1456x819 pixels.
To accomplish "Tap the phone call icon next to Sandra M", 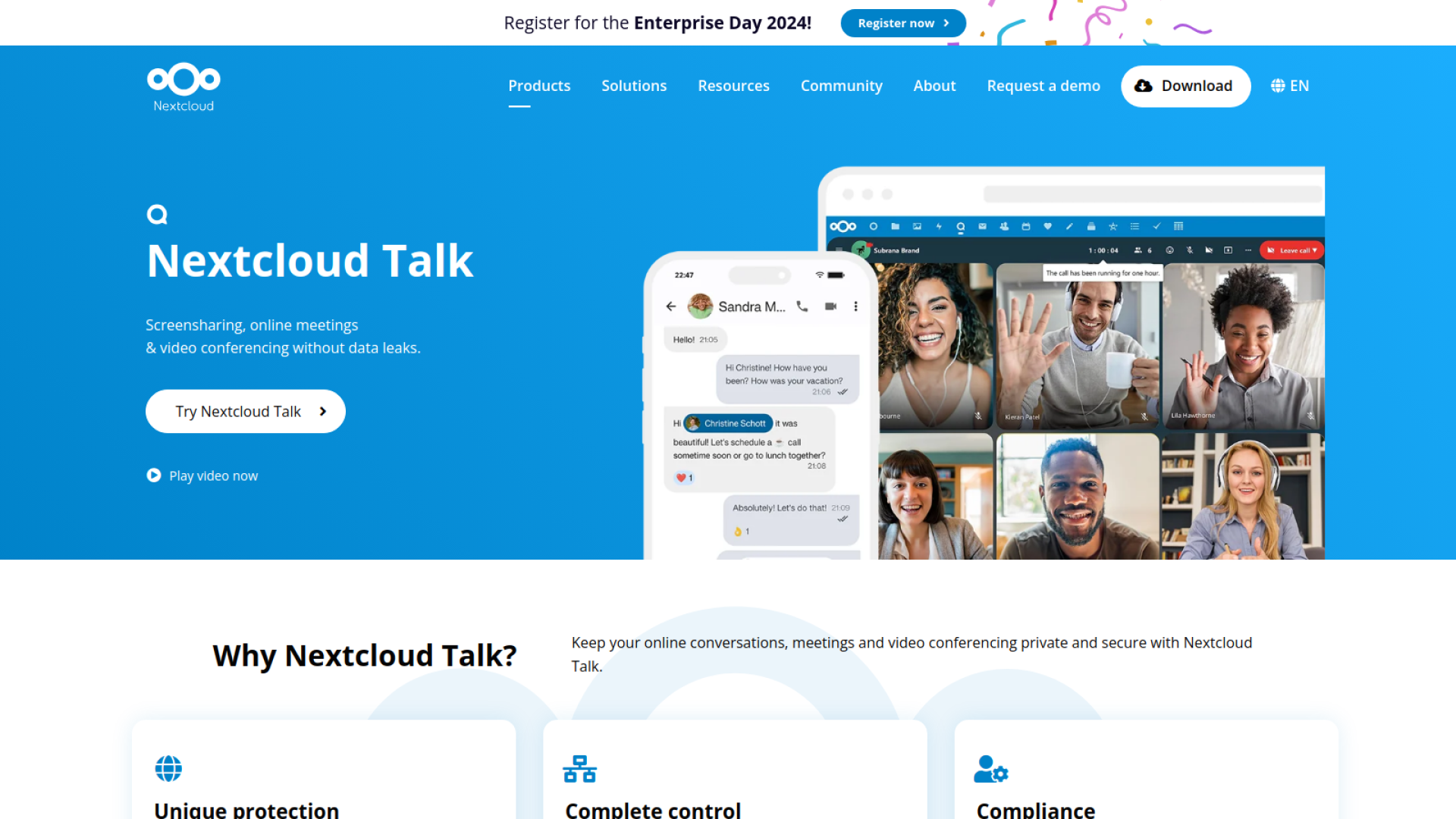I will 802,306.
